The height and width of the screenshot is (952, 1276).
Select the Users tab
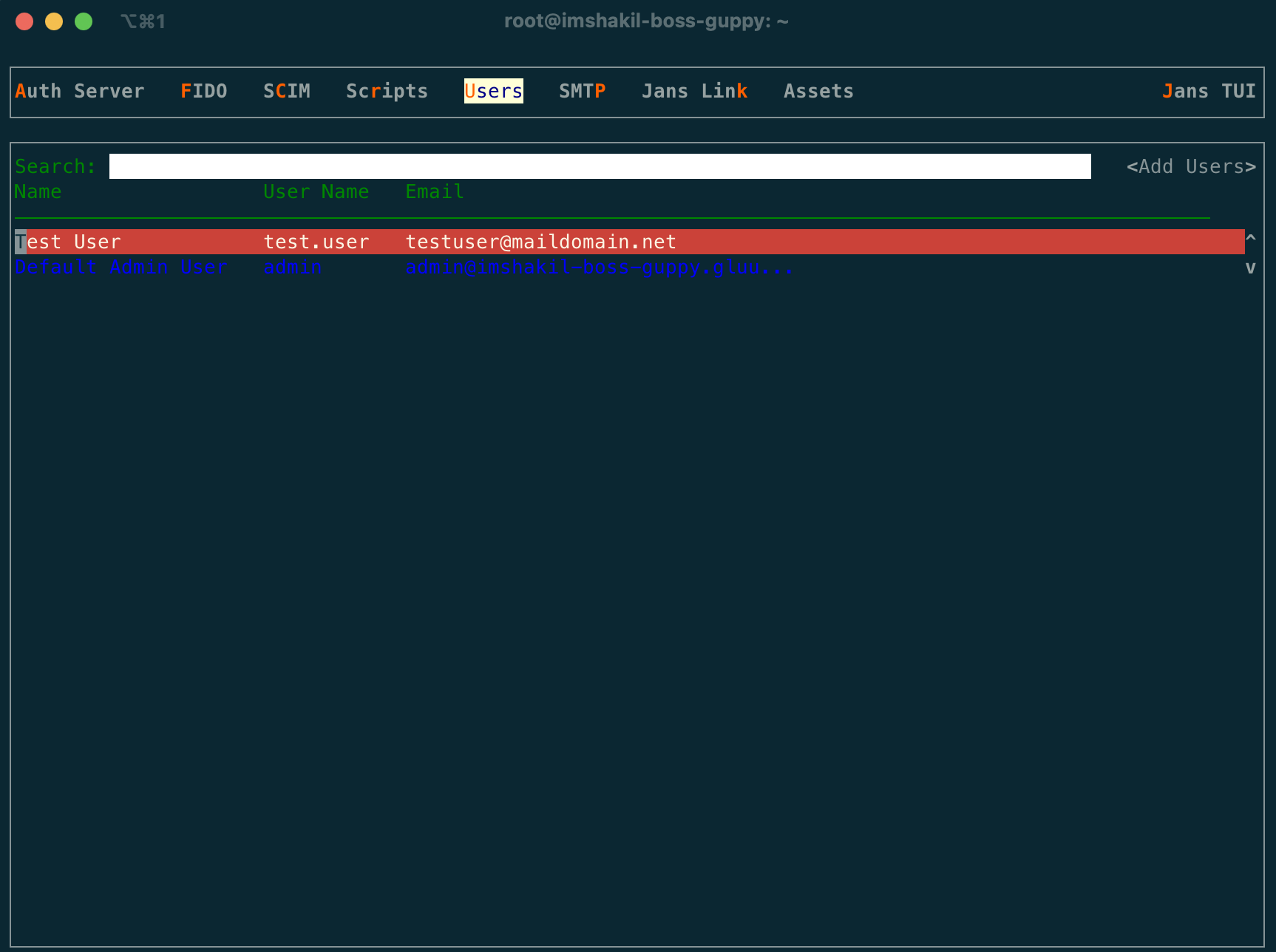click(x=492, y=91)
